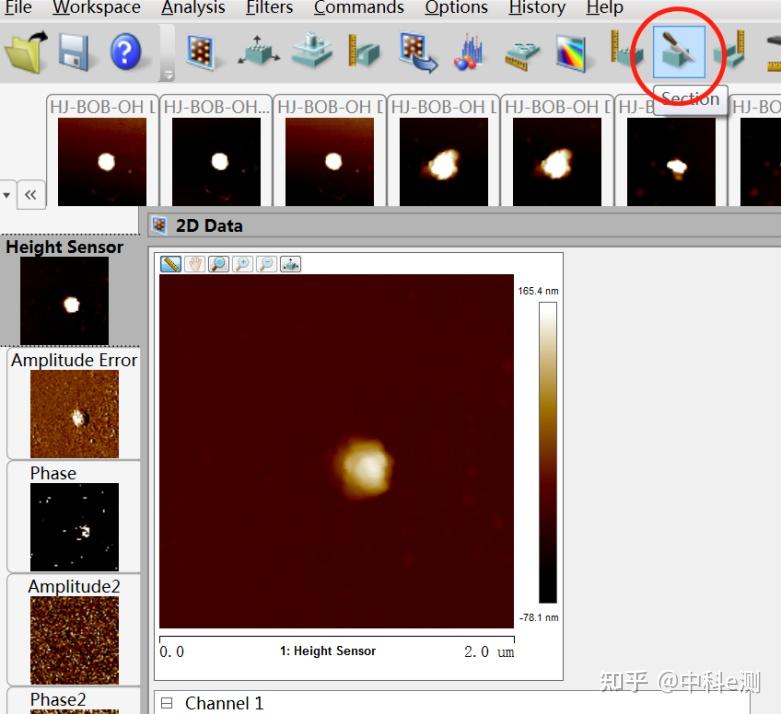Open the small dropdown arrow beside the browse strip

[x=7, y=195]
